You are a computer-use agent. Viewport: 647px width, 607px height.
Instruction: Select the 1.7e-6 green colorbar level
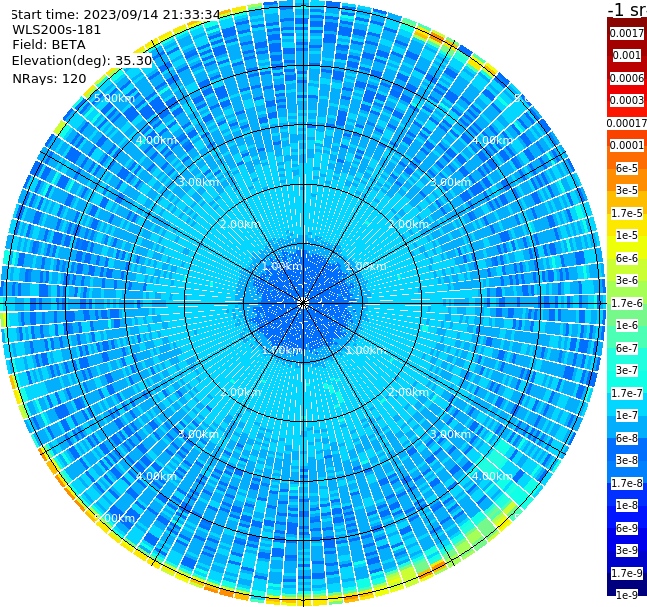click(626, 303)
